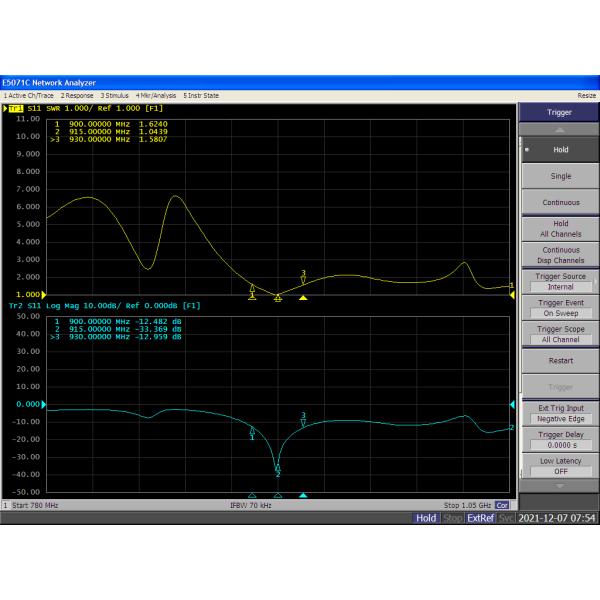Click the Resize control at top right
Viewport: 600px width, 600px height.
tap(586, 95)
